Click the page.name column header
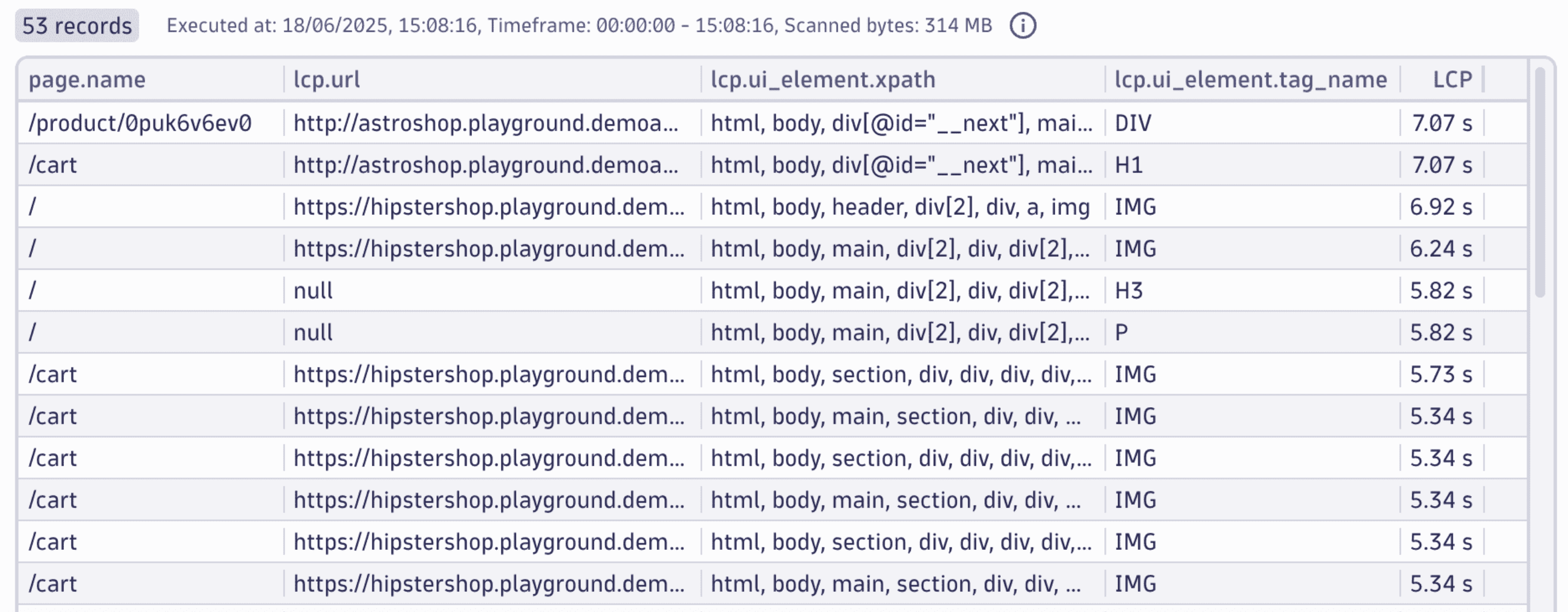The height and width of the screenshot is (612, 1568). pos(87,79)
